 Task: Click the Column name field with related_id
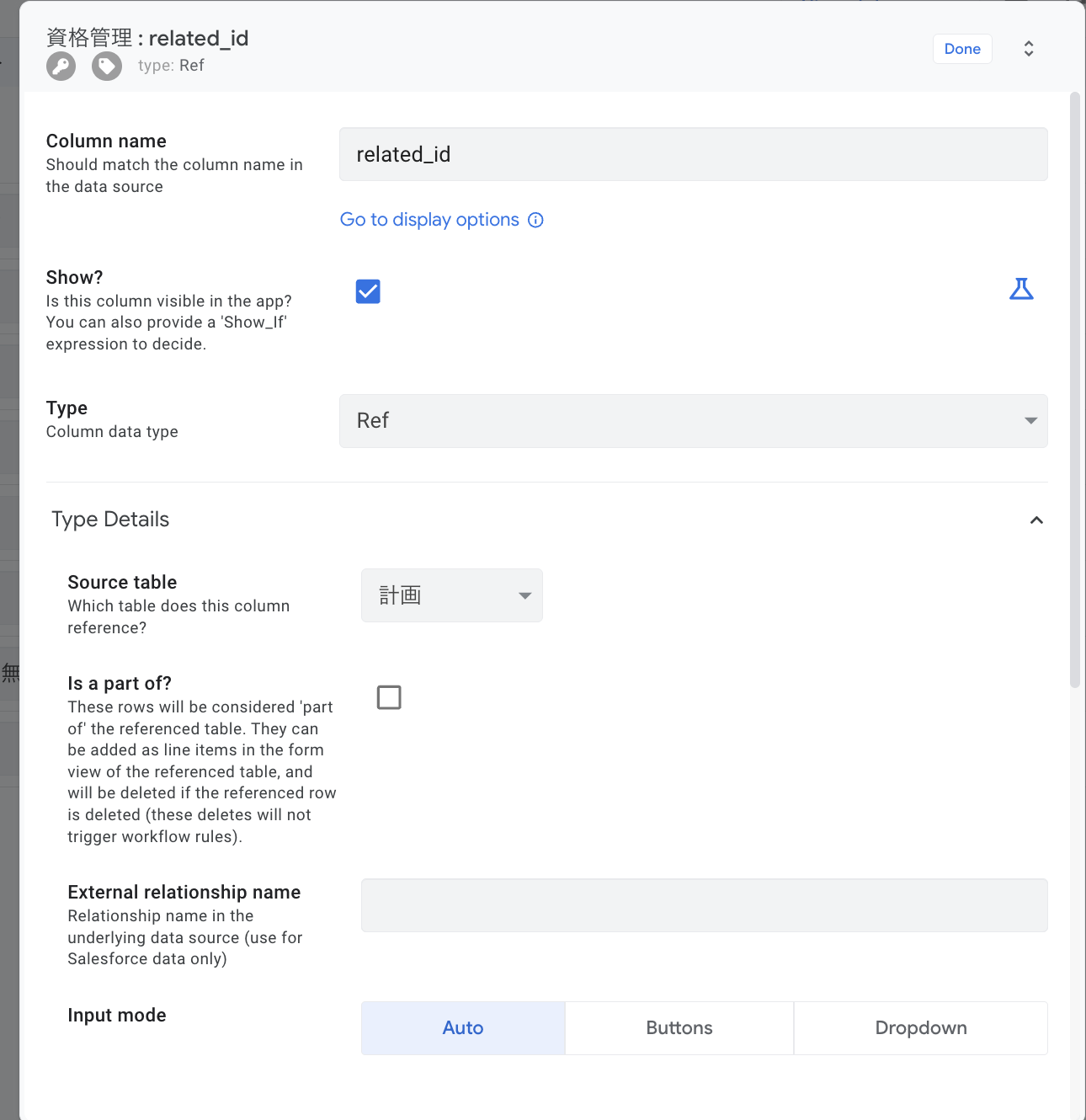coord(693,154)
